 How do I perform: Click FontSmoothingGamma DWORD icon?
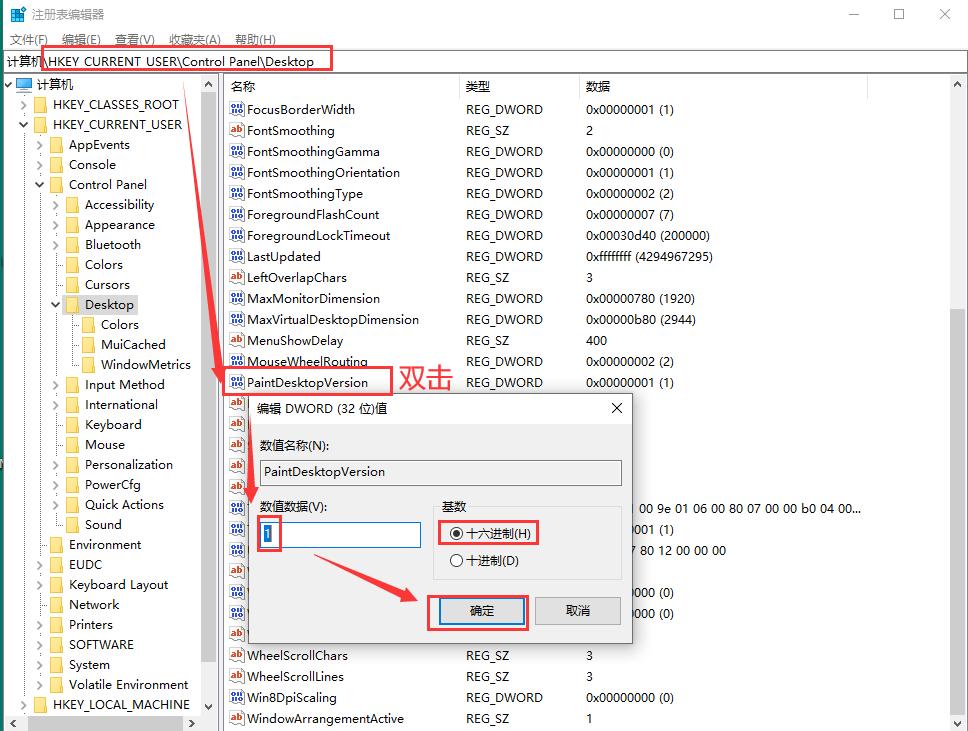click(236, 152)
